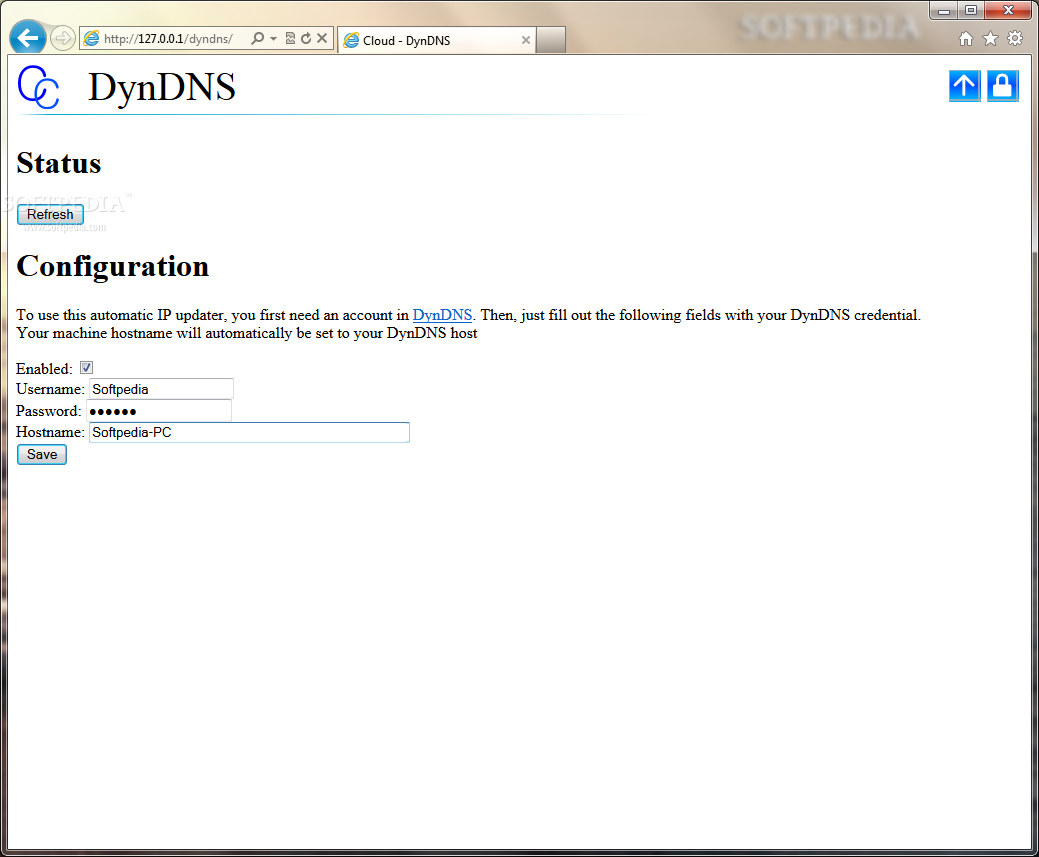Click the DynDNS page title
This screenshot has height=857, width=1039.
coord(162,87)
